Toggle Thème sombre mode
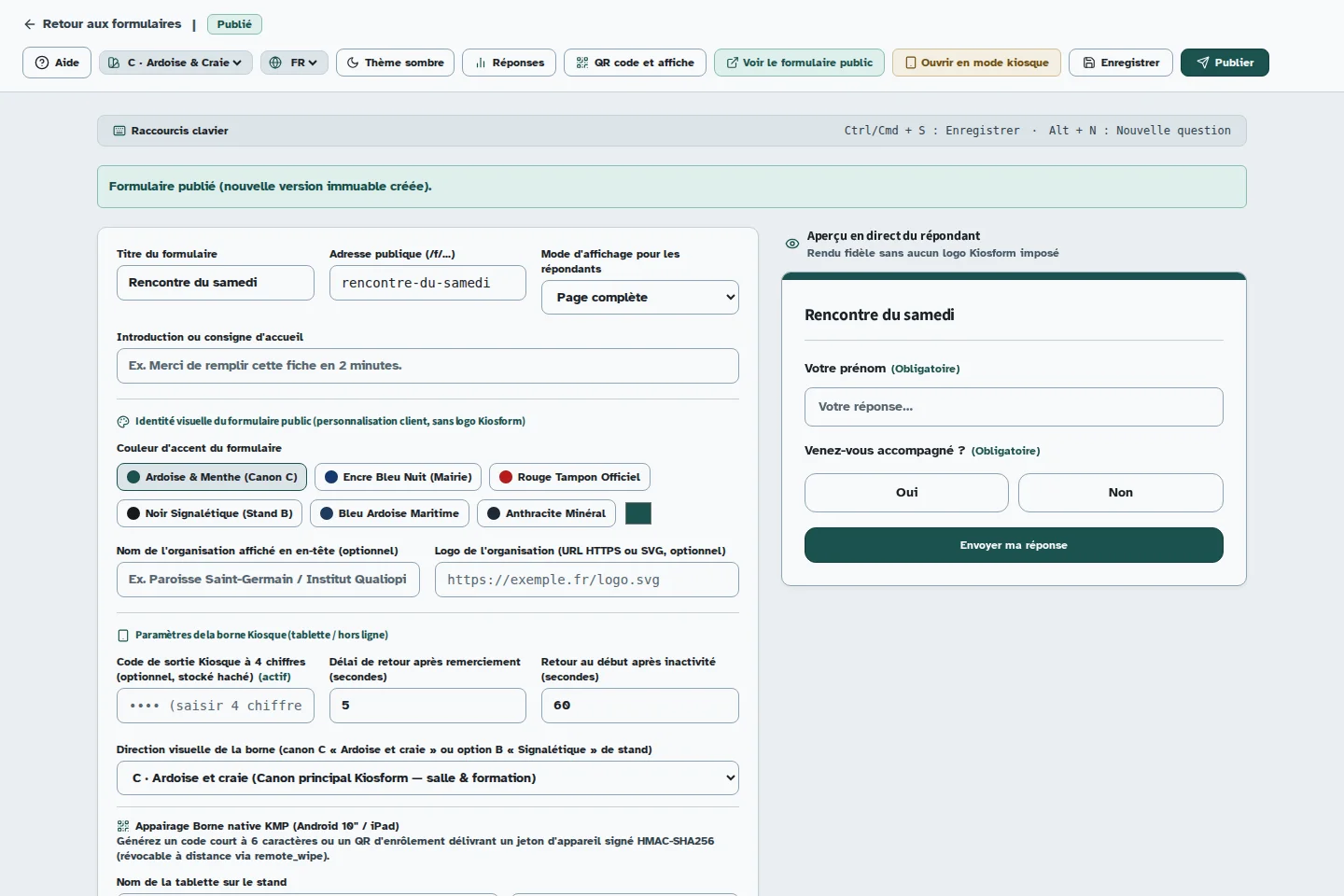Screen dimensions: 1344x896 396,63
